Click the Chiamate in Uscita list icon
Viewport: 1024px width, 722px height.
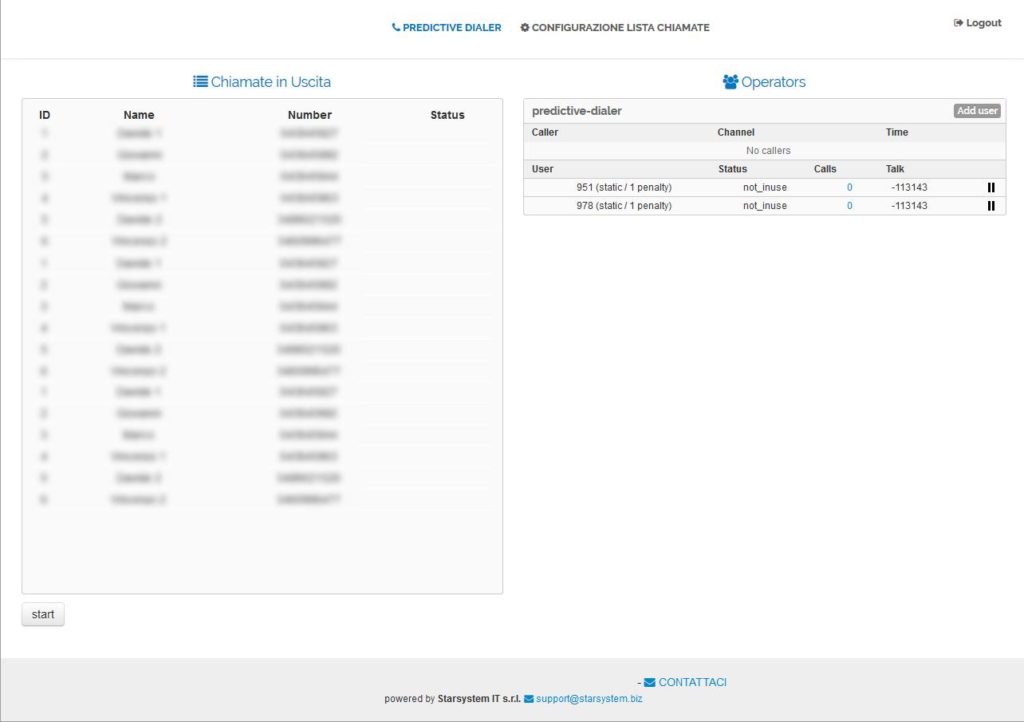200,82
